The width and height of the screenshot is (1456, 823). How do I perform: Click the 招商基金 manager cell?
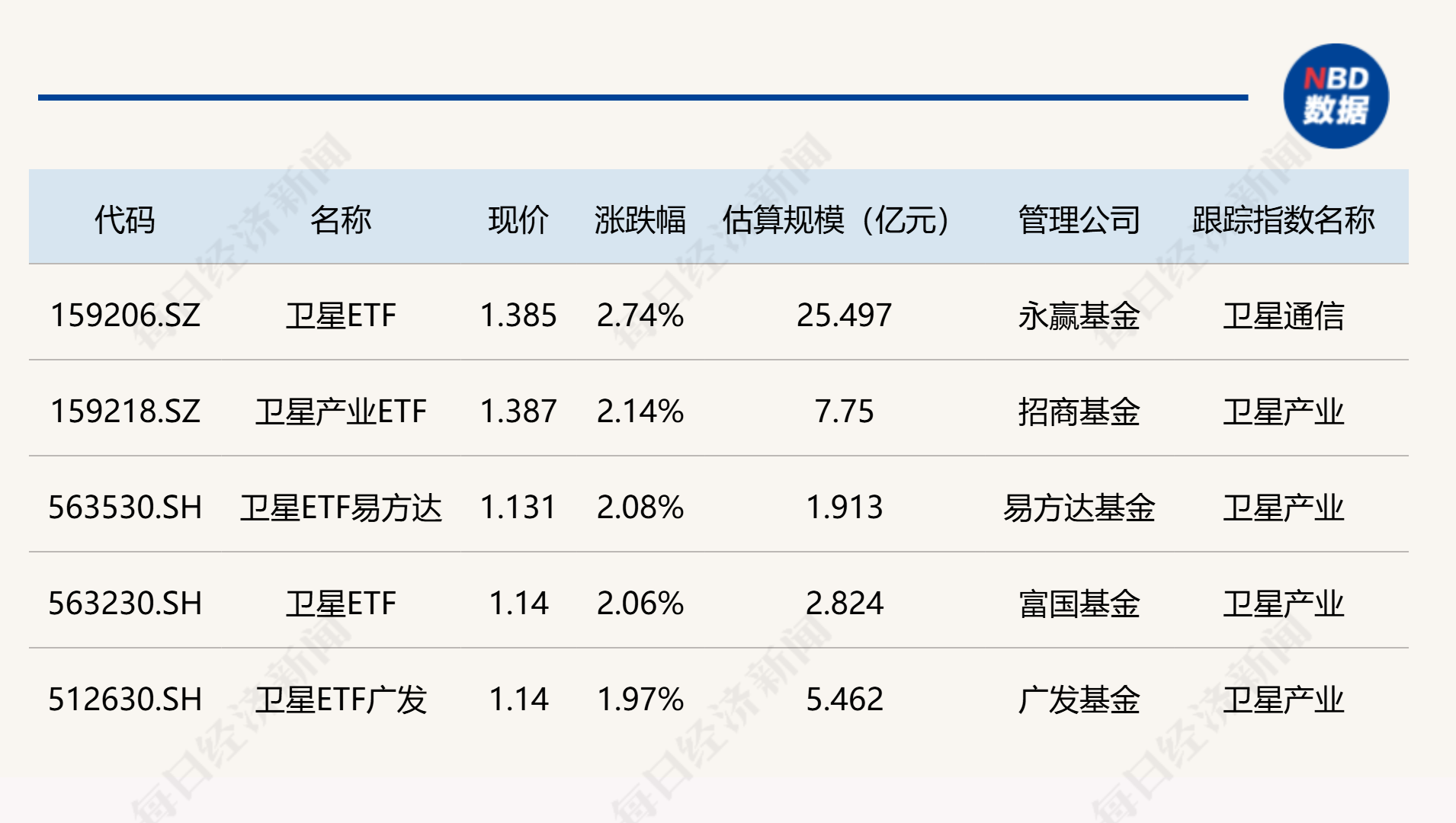click(x=1079, y=411)
